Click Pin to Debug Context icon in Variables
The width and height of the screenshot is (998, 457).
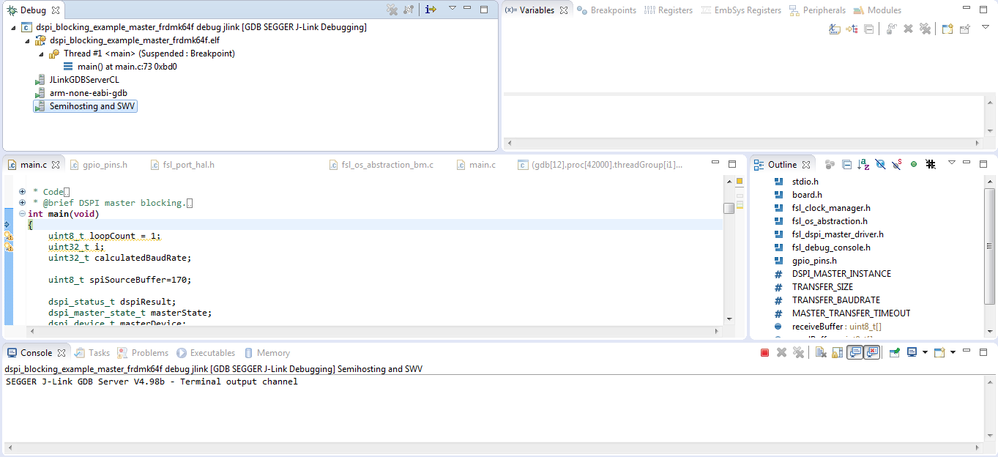point(965,29)
